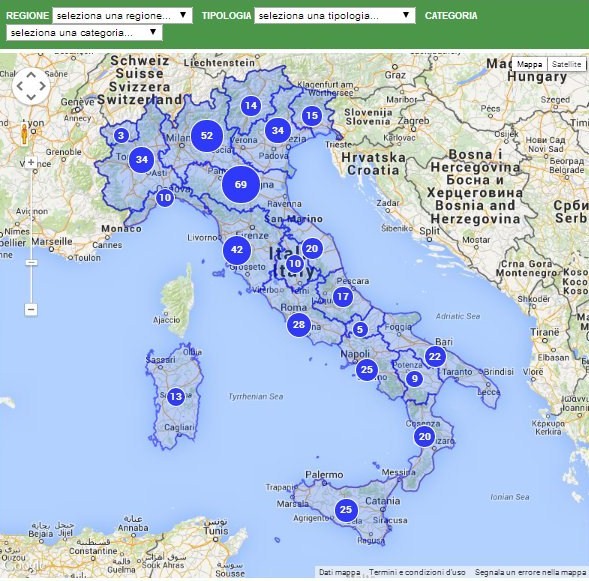Open the Categoria dropdown selector

[x=85, y=33]
